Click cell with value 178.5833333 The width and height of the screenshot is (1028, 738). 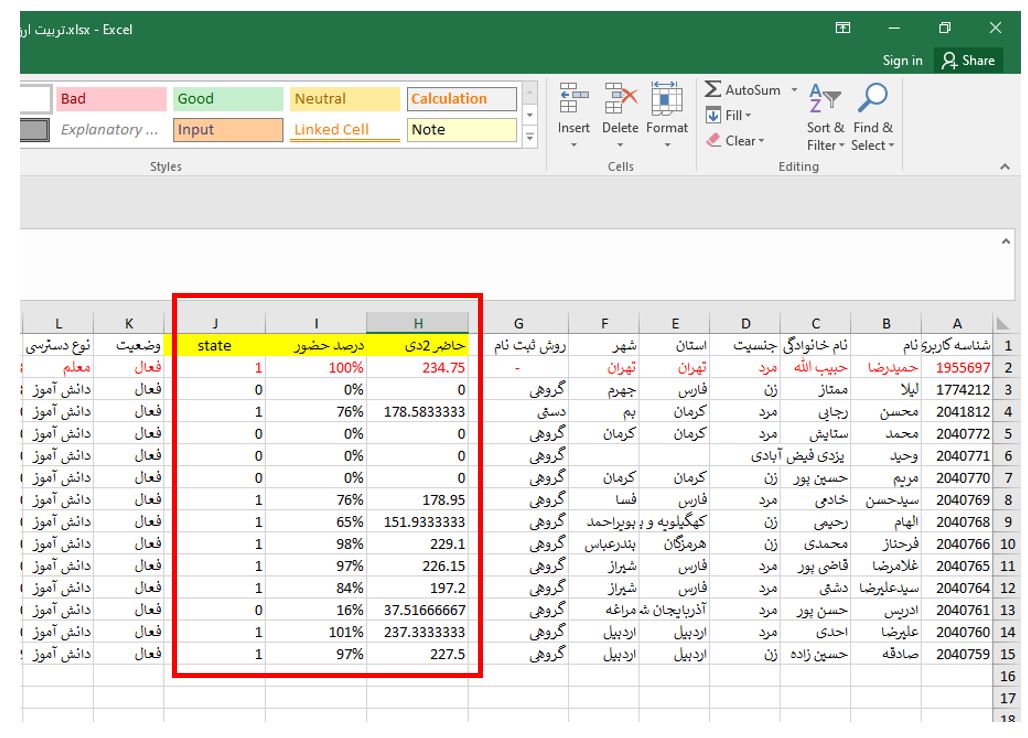(x=418, y=412)
